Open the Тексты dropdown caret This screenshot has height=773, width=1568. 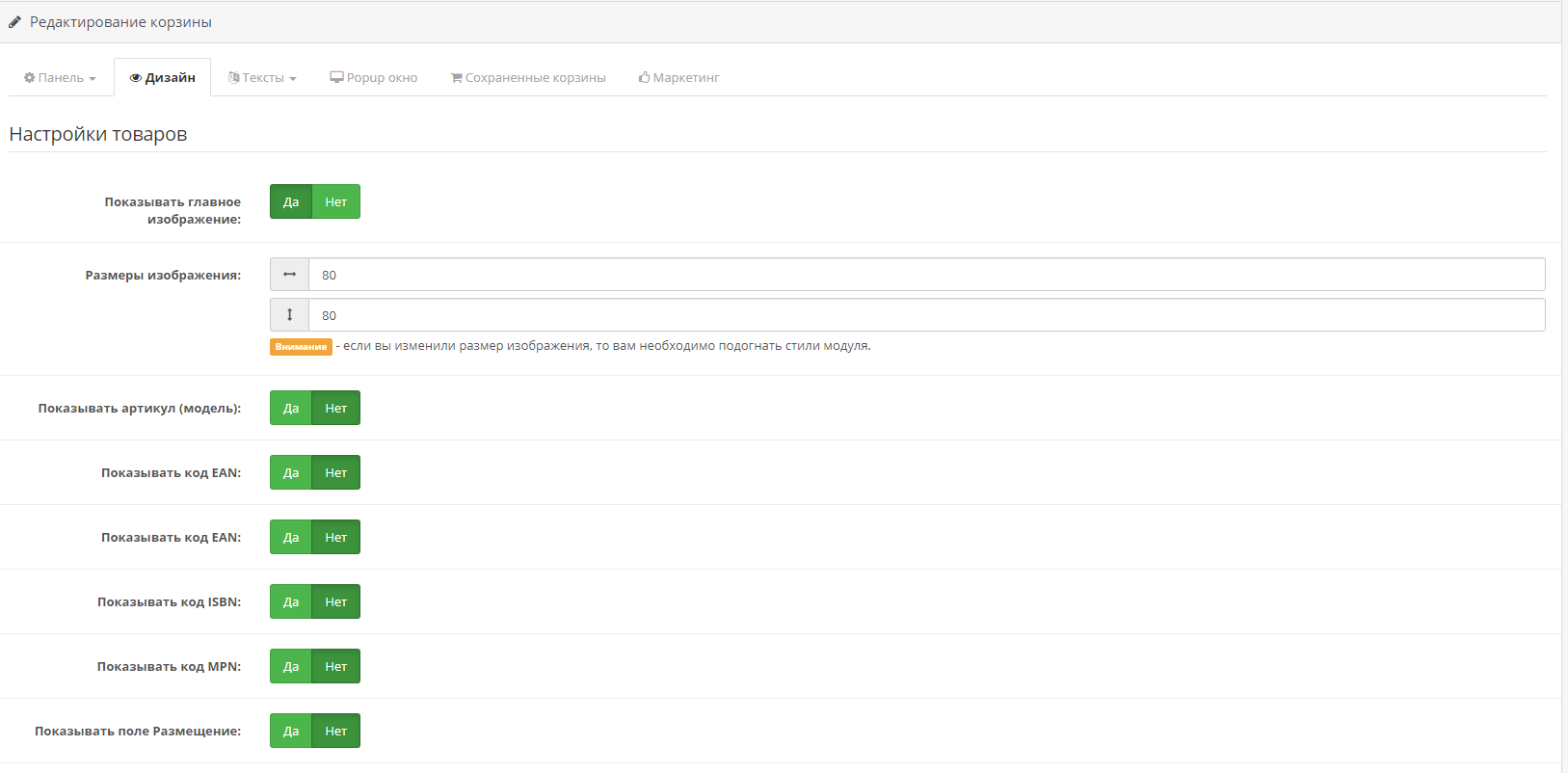293,79
